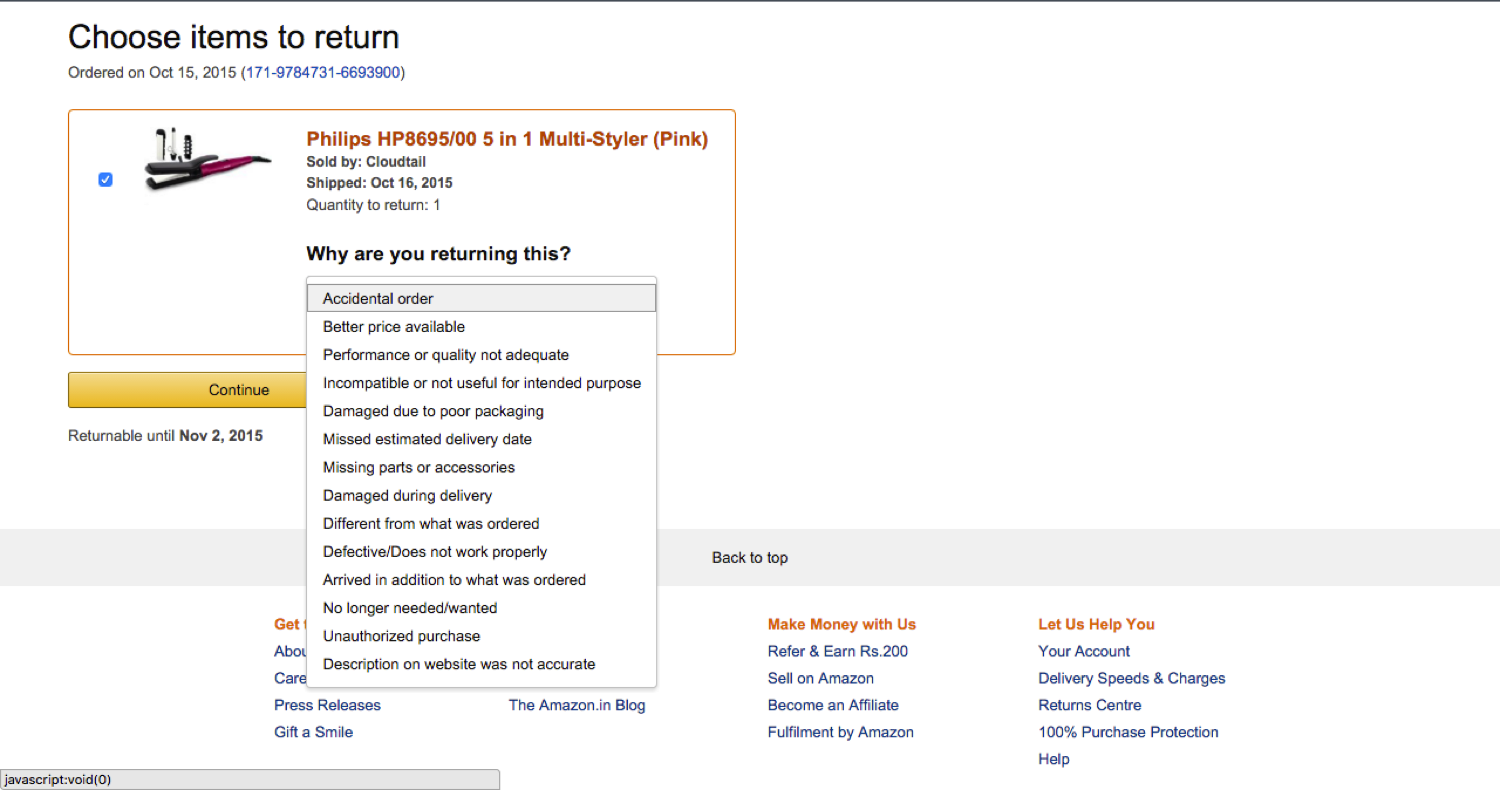Pick "No longer needed/wanted" reason
Image resolution: width=1500 pixels, height=791 pixels.
point(410,608)
